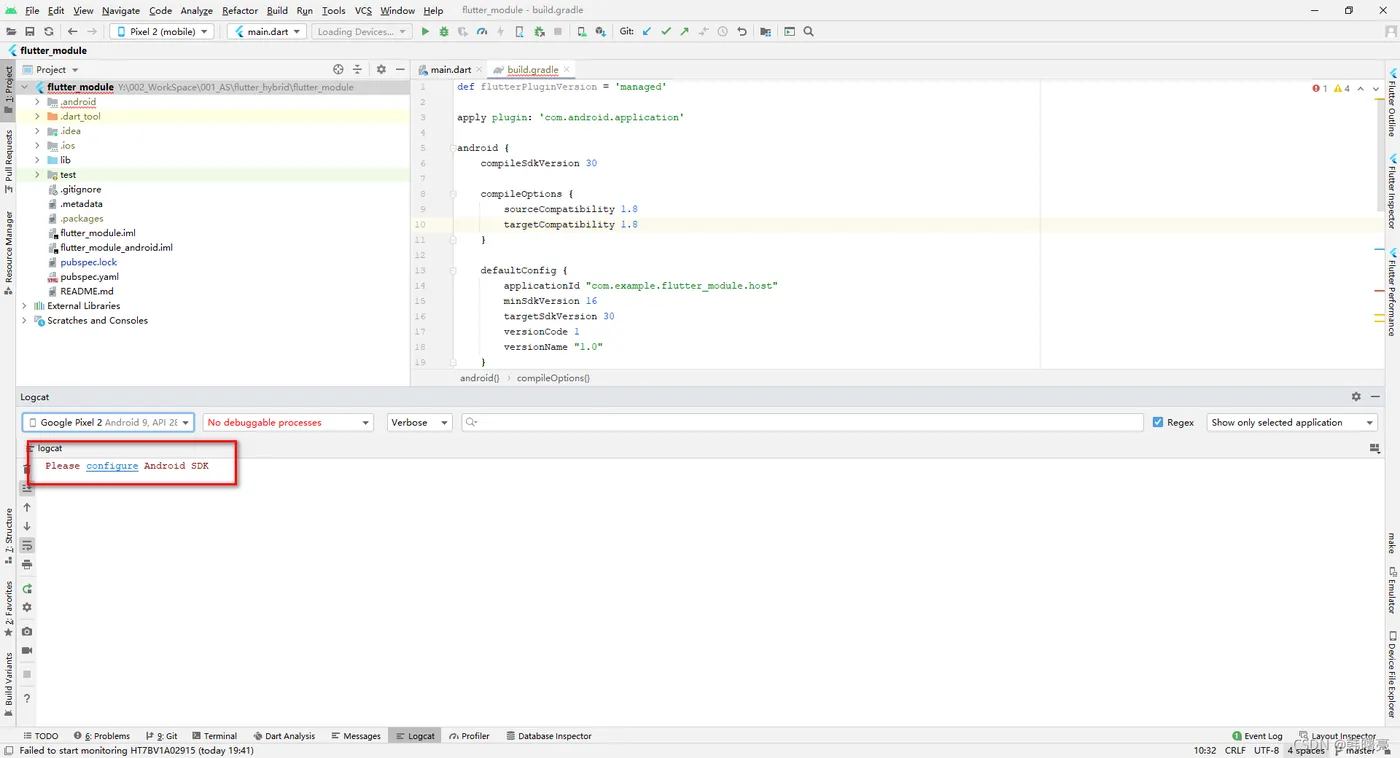
Task: Click the Sync refresh icon in top toolbar
Action: pos(48,32)
